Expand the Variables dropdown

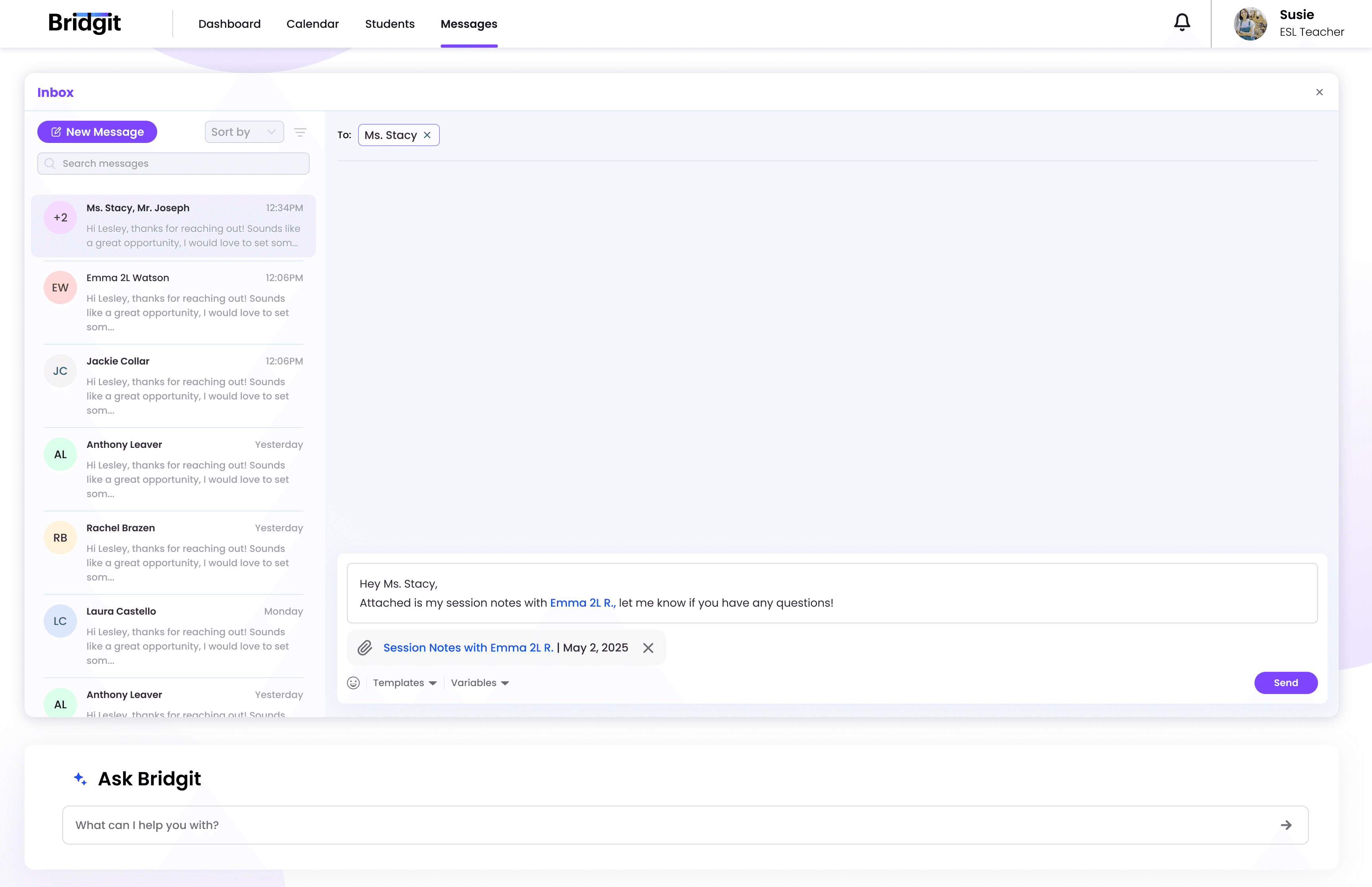click(480, 683)
